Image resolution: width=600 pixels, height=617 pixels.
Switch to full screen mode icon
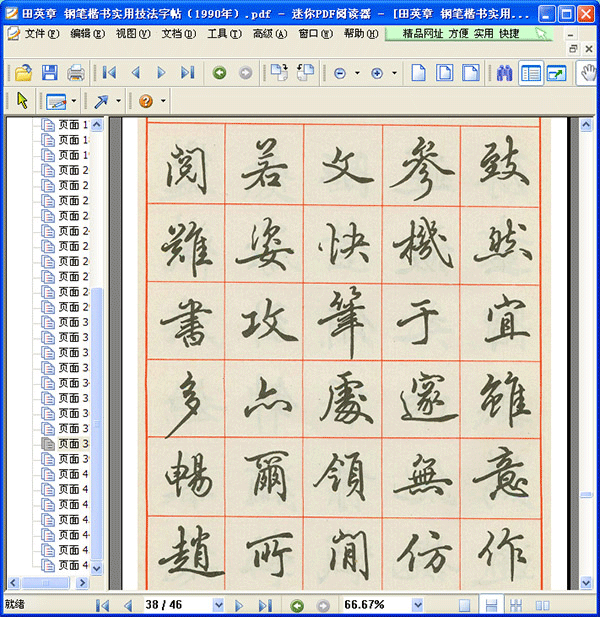coord(557,73)
